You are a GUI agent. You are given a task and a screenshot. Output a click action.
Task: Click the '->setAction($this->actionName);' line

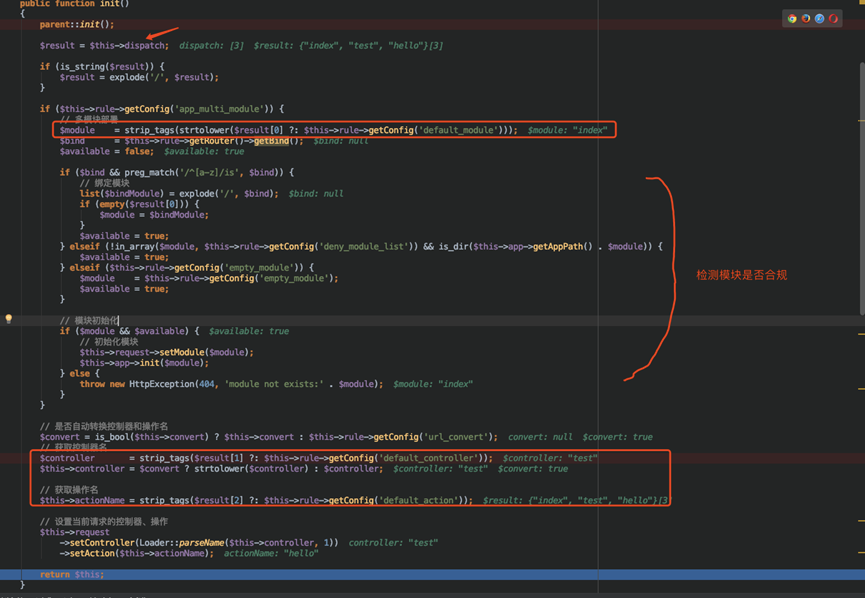[137, 553]
